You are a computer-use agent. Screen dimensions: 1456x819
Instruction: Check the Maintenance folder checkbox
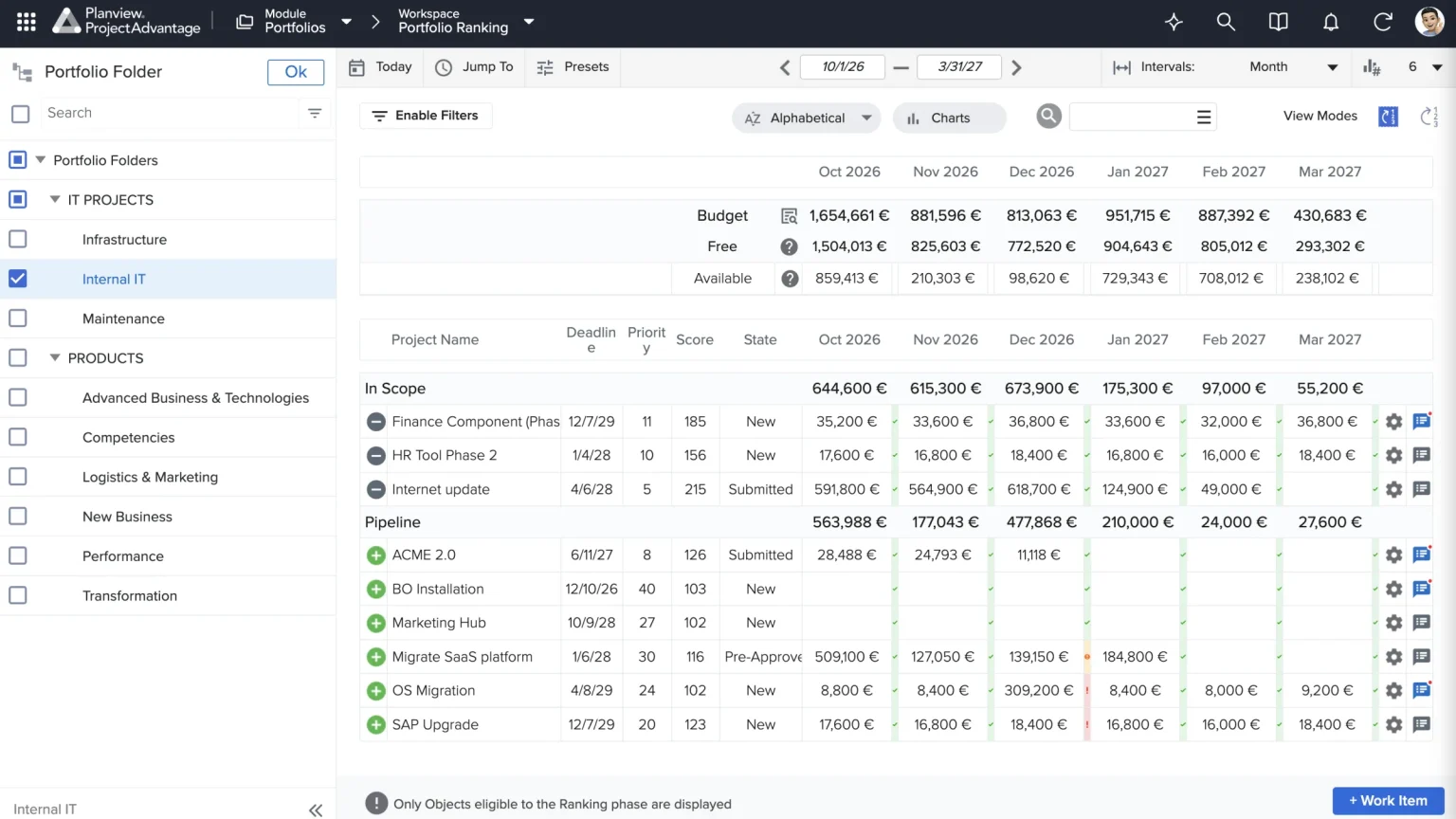coord(18,318)
